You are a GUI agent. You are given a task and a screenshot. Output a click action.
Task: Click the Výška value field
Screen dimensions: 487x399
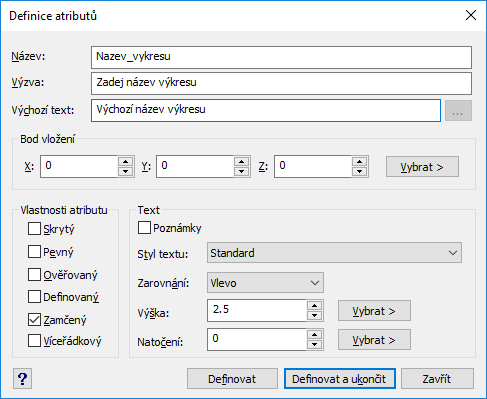point(257,310)
